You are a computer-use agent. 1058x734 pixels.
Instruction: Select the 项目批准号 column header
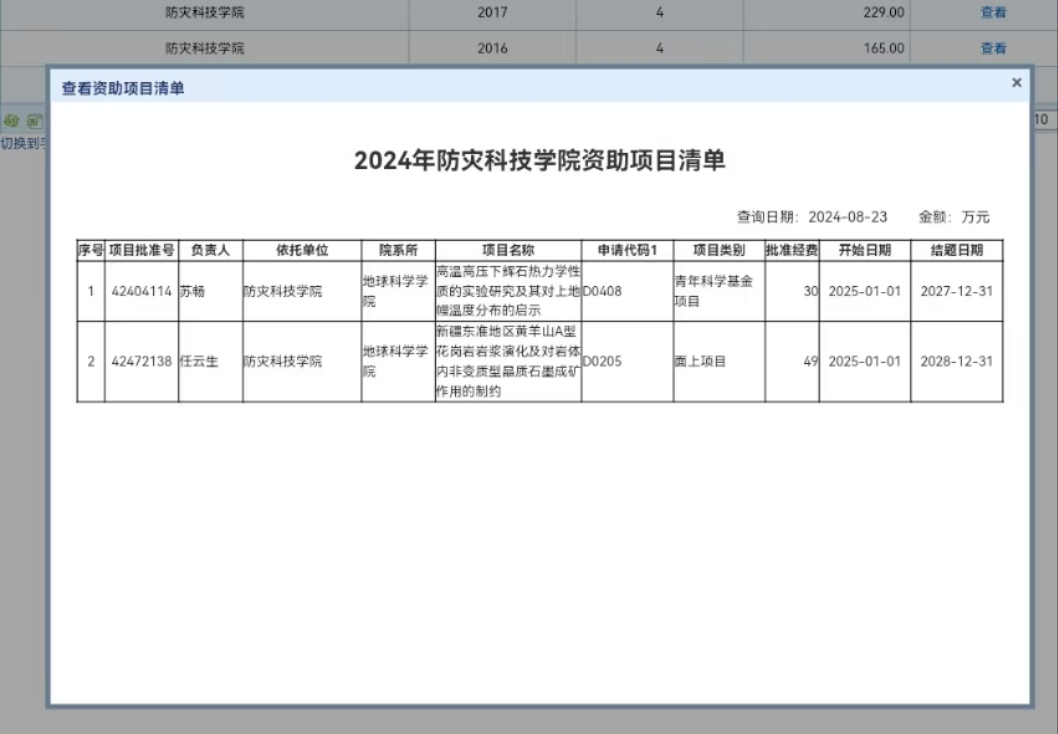pos(142,250)
